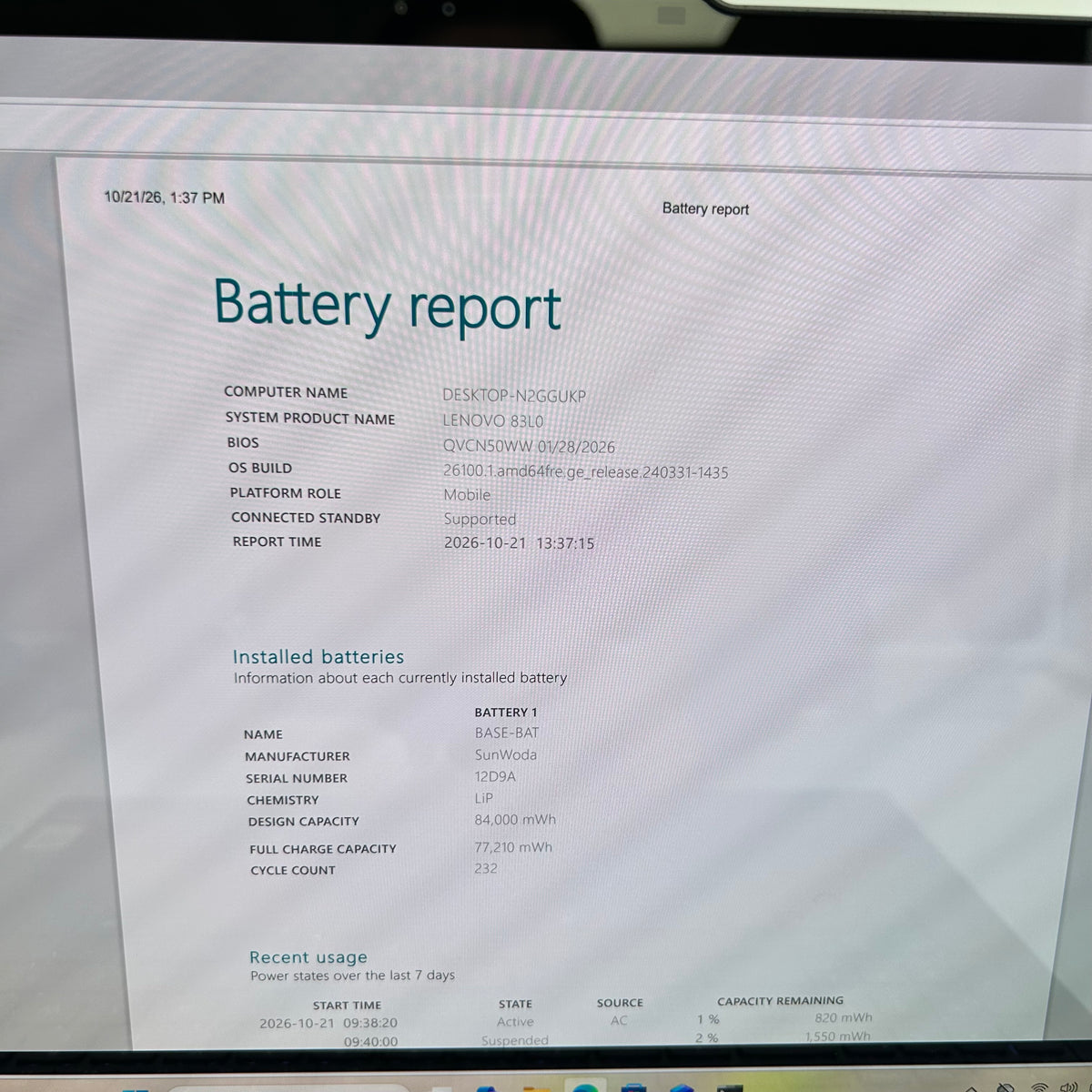Click the small "Battery report" page header
This screenshot has height=1092, width=1092.
click(705, 208)
